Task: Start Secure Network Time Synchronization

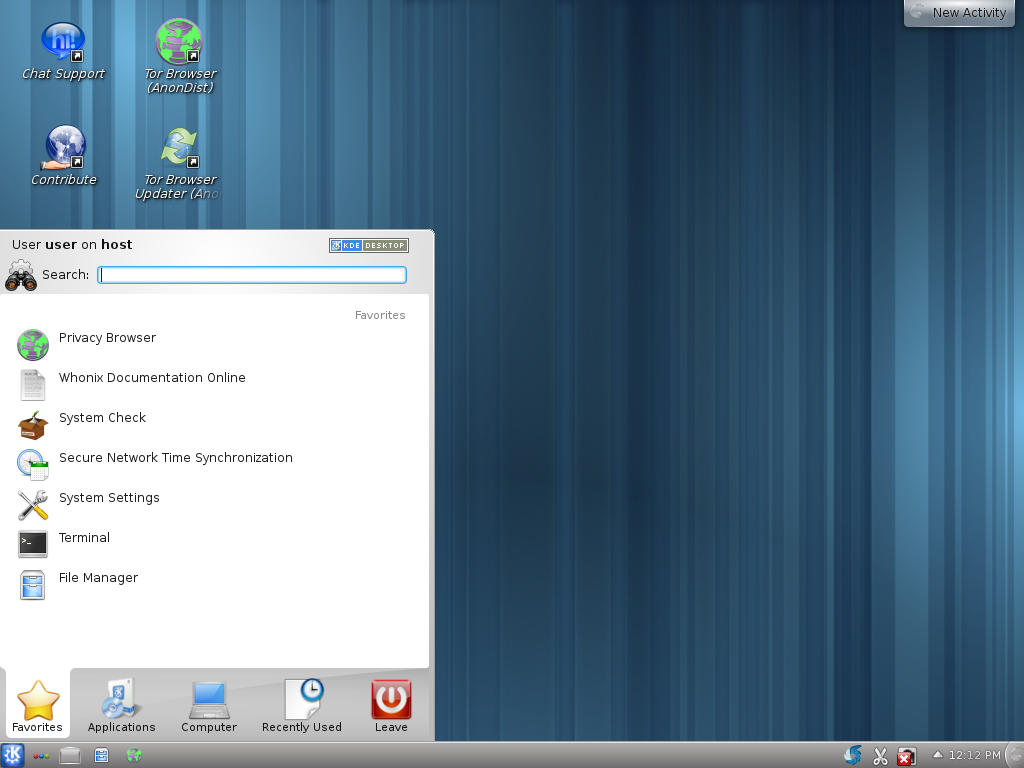Action: pyautogui.click(x=175, y=459)
